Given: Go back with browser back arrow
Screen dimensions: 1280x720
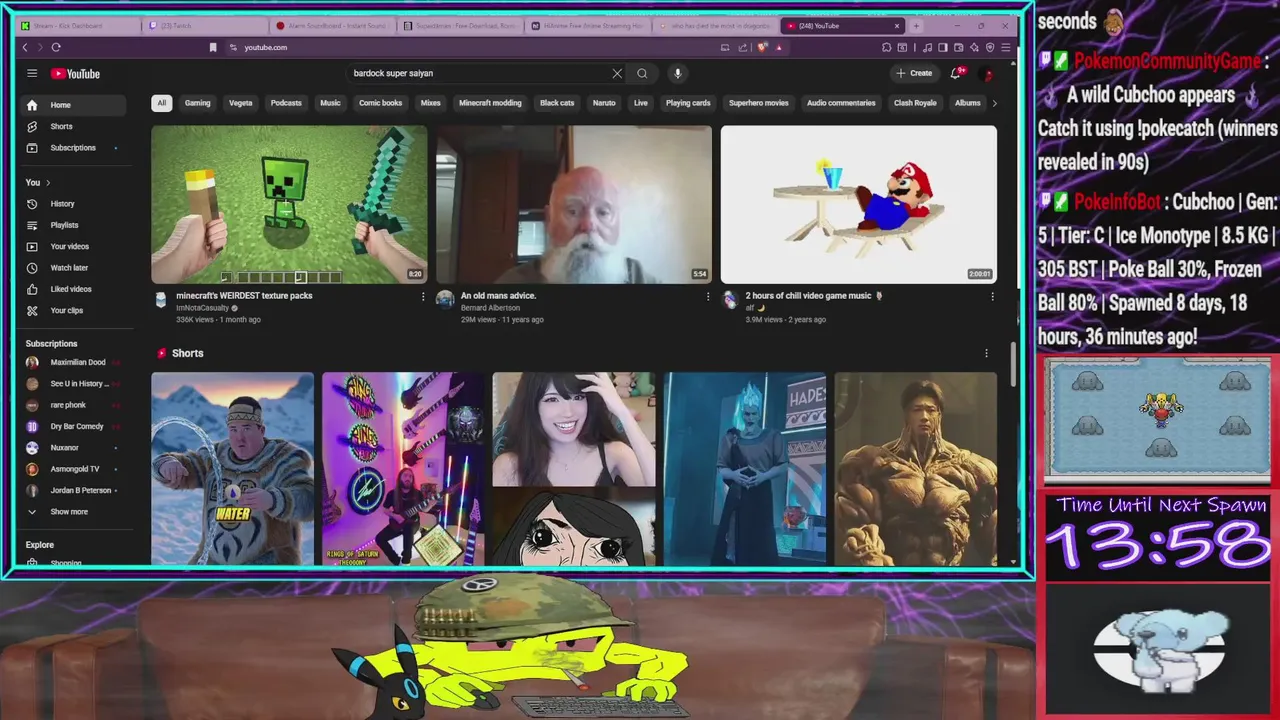Looking at the screenshot, I should [x=25, y=47].
